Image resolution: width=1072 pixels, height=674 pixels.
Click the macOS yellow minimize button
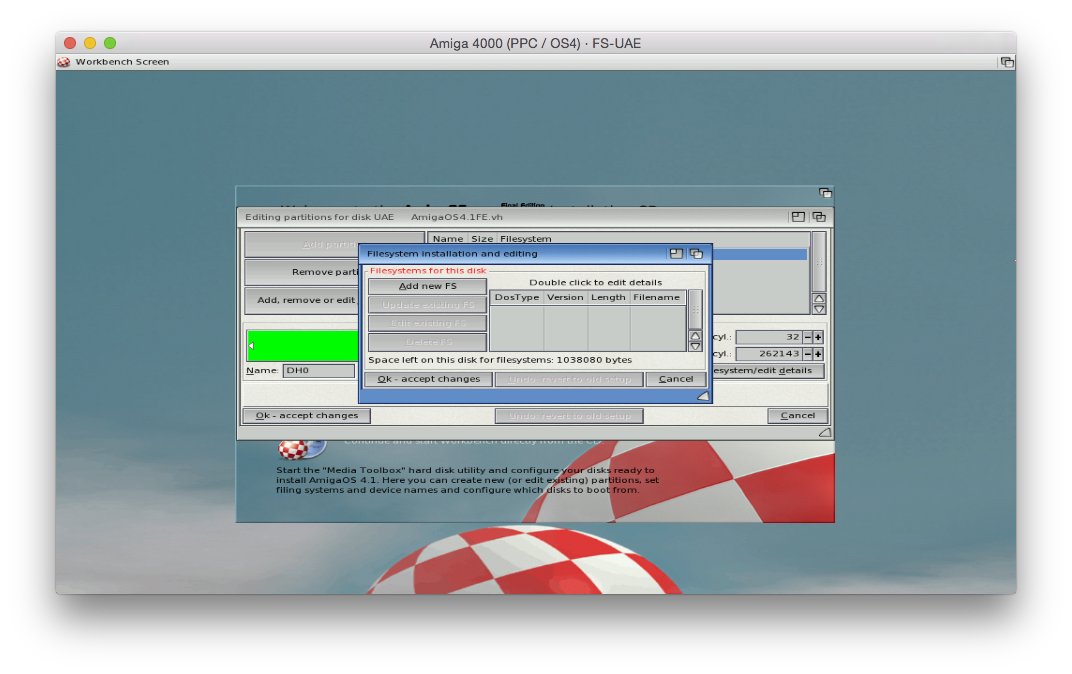pyautogui.click(x=90, y=43)
